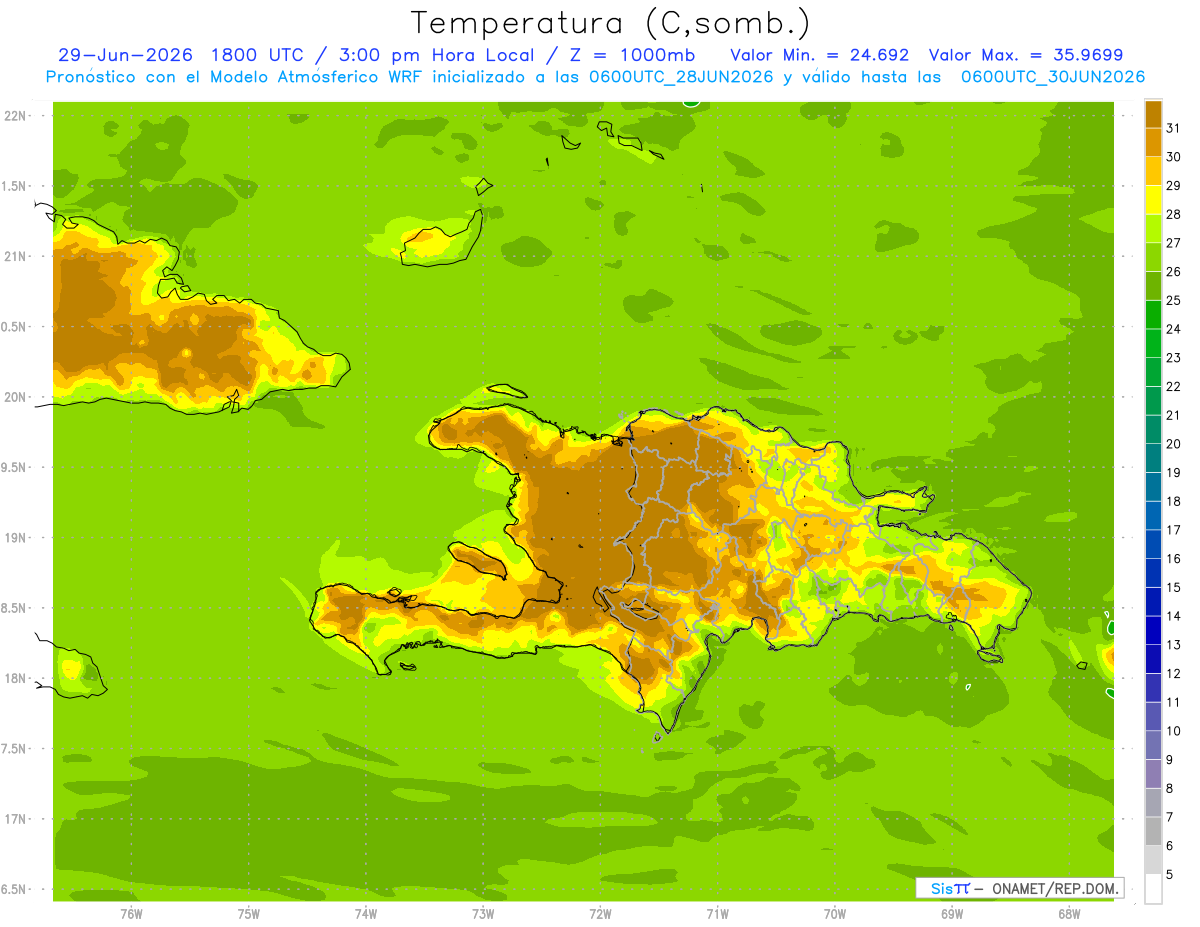Click the brown topmost colorbar segment above 31

tap(1153, 113)
